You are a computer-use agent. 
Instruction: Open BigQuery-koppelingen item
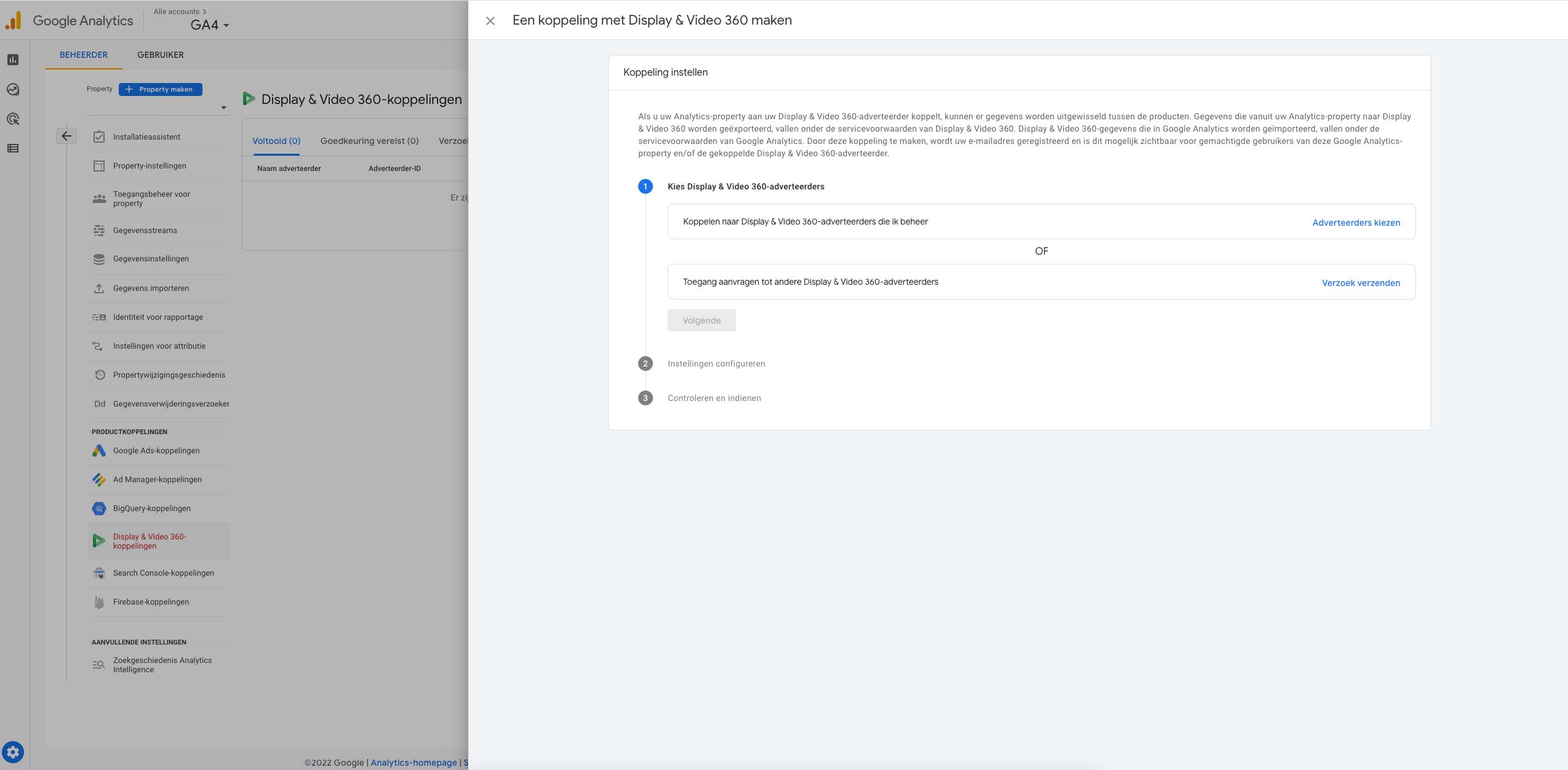(151, 508)
